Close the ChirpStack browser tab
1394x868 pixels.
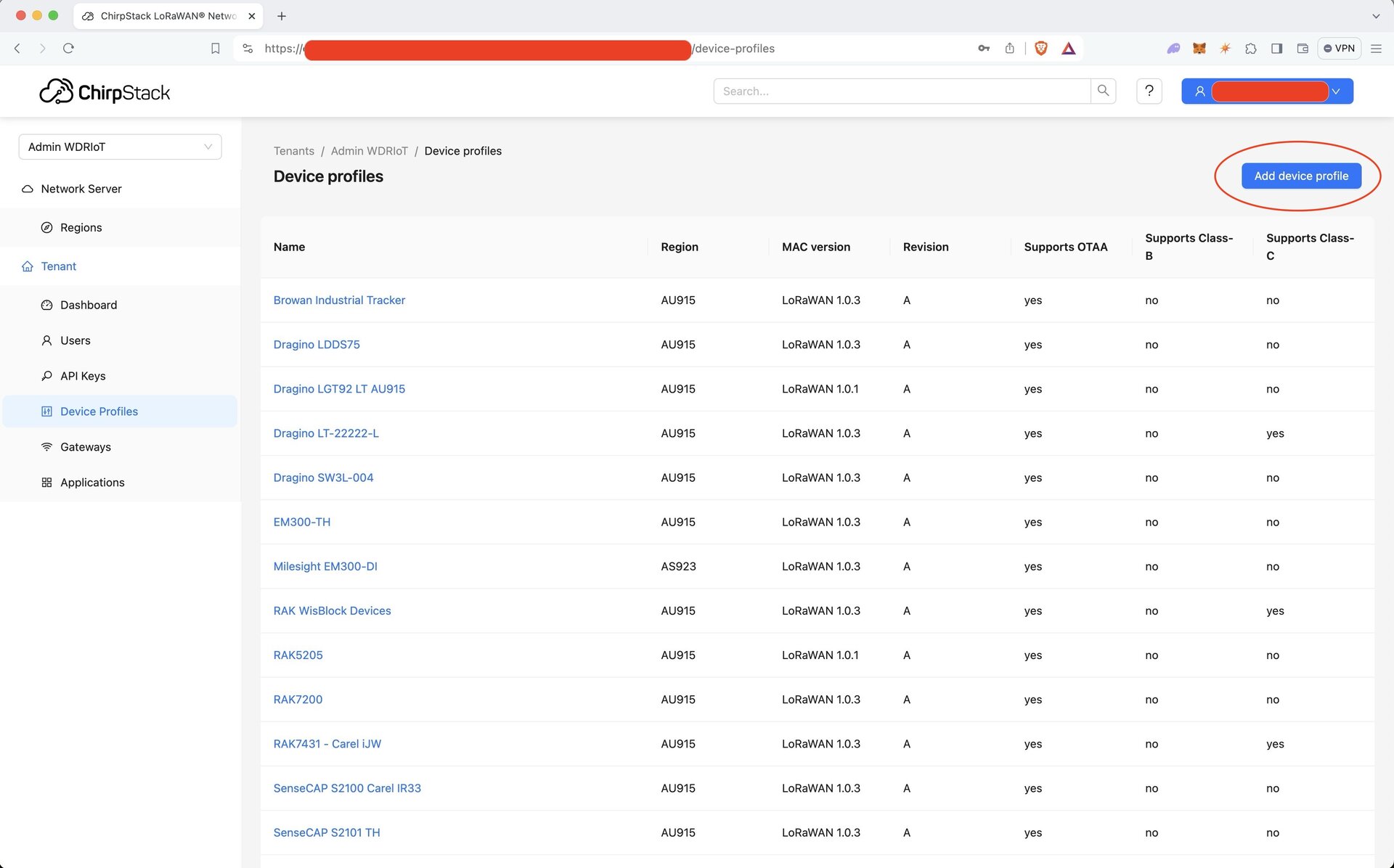[251, 16]
